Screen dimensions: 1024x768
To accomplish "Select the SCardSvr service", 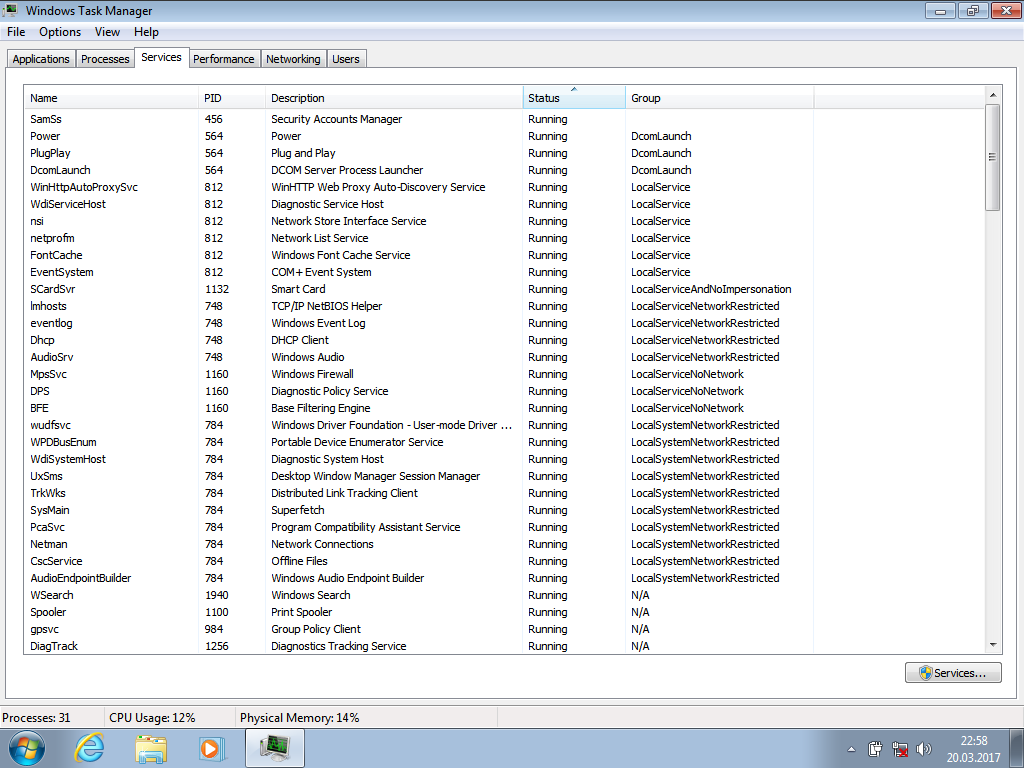I will coord(53,289).
